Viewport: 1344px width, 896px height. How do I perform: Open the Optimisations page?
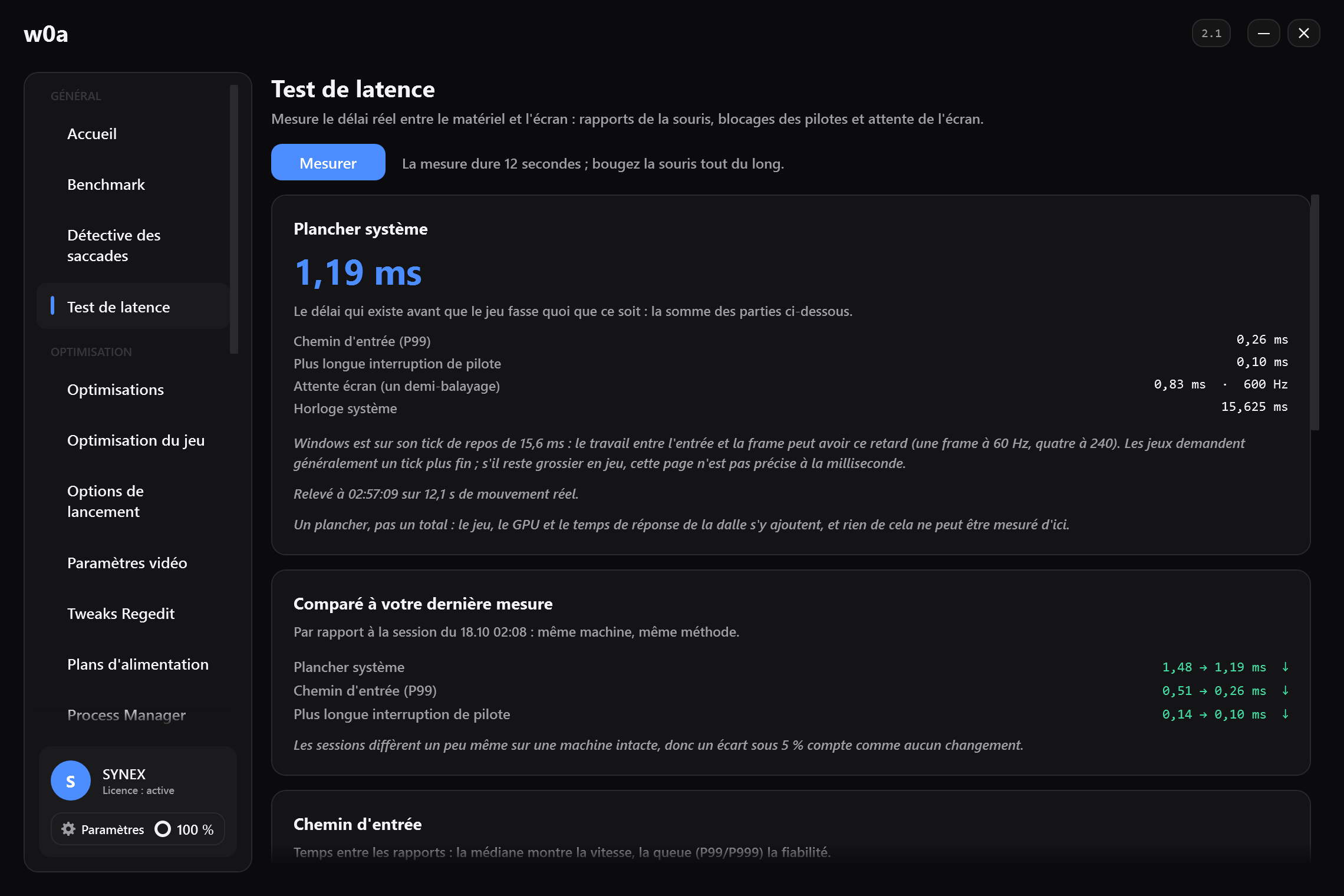pyautogui.click(x=133, y=390)
